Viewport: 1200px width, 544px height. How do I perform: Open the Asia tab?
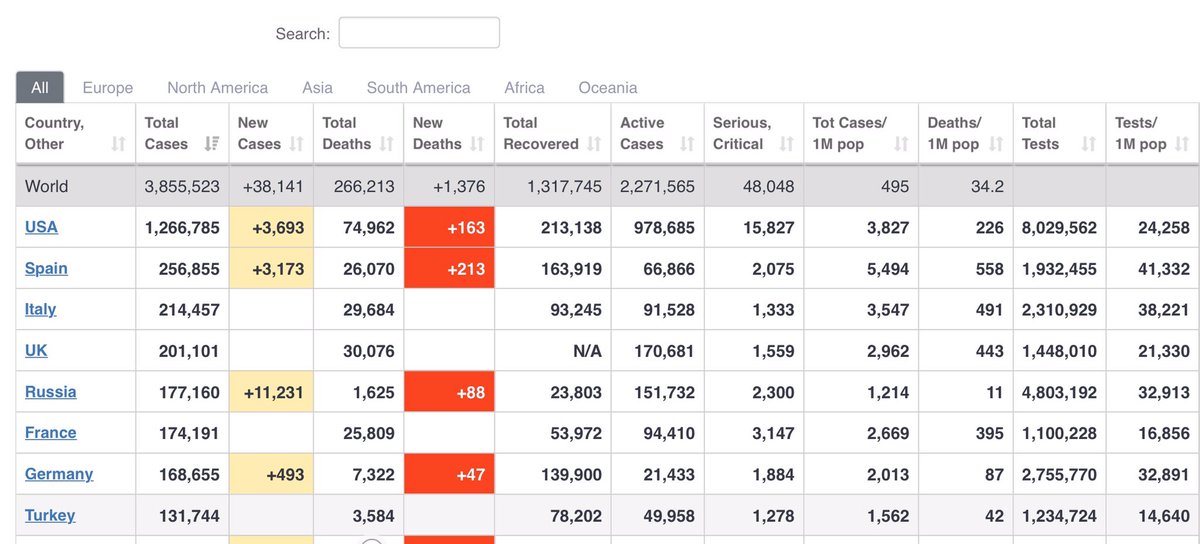click(x=318, y=88)
